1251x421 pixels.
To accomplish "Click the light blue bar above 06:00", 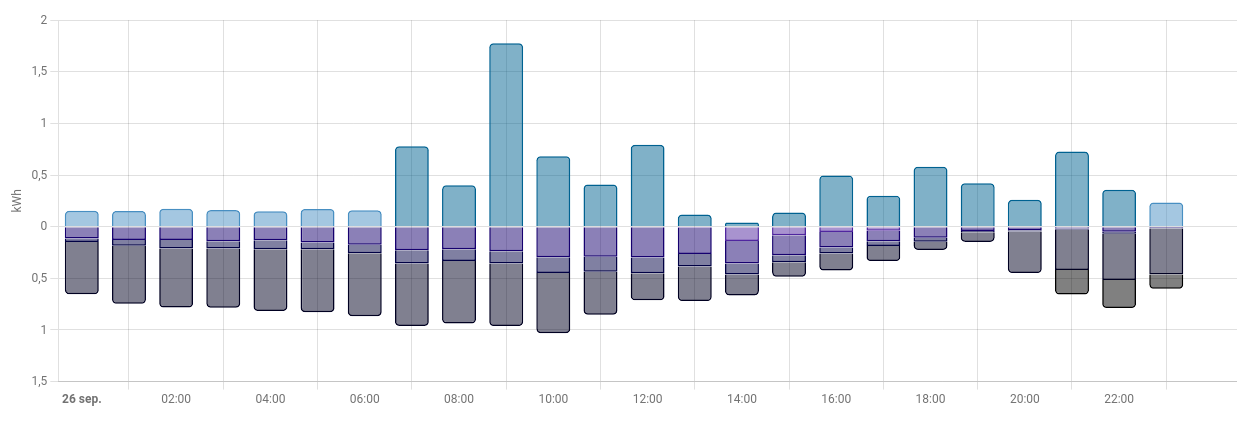I will 364,218.
